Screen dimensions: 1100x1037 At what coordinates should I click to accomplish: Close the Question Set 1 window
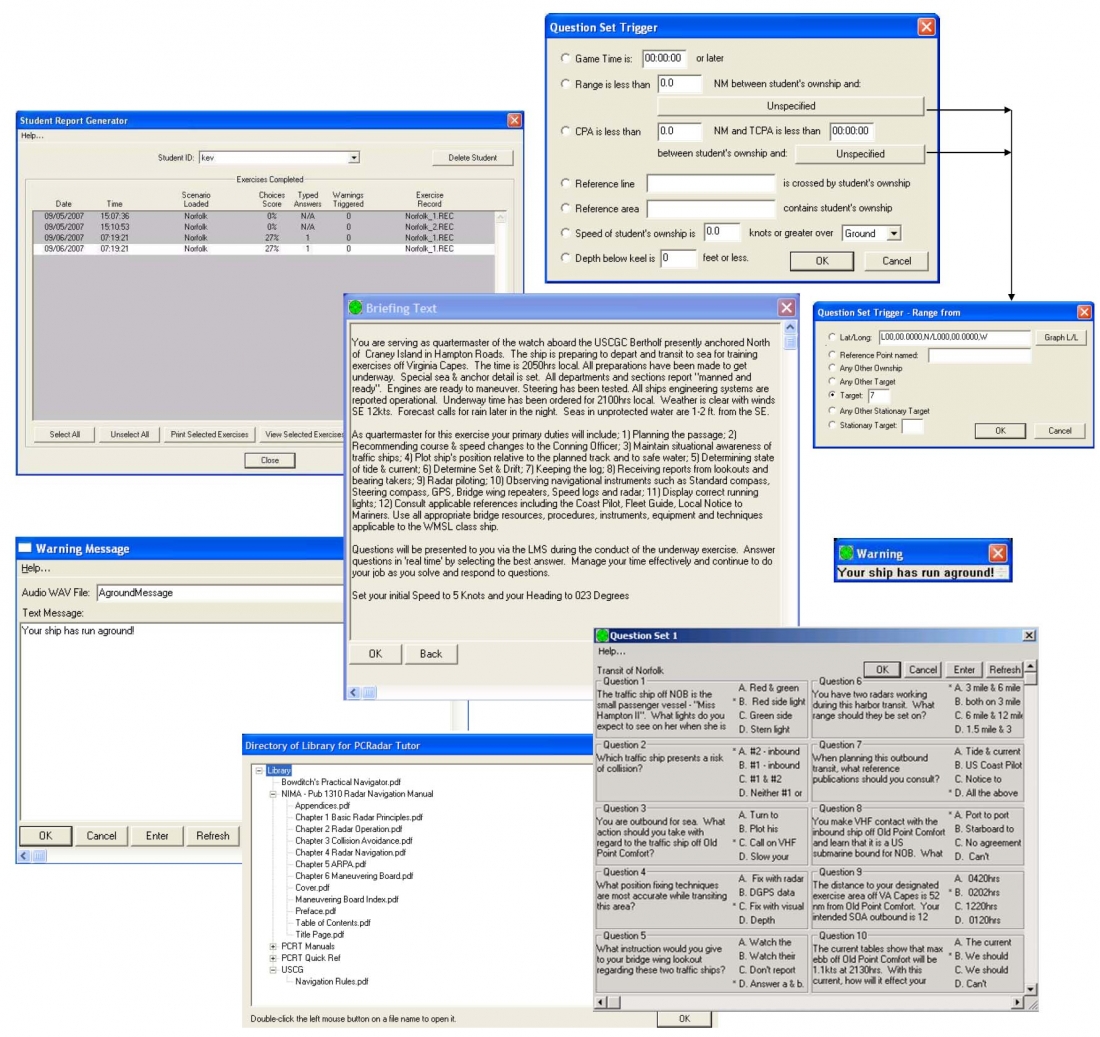(x=1029, y=635)
